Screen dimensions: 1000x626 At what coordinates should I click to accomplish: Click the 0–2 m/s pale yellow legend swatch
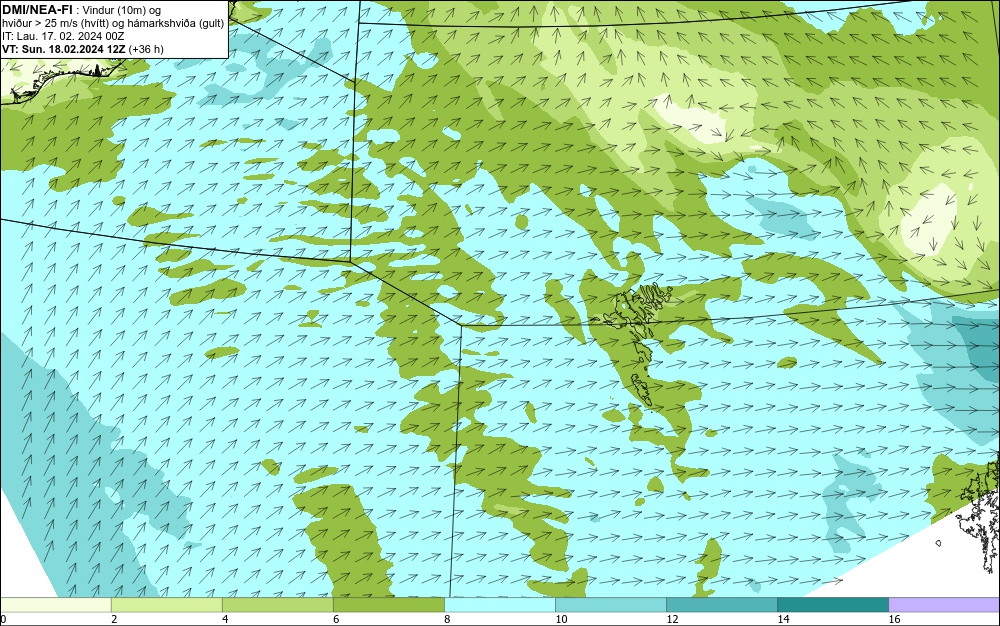(x=55, y=604)
